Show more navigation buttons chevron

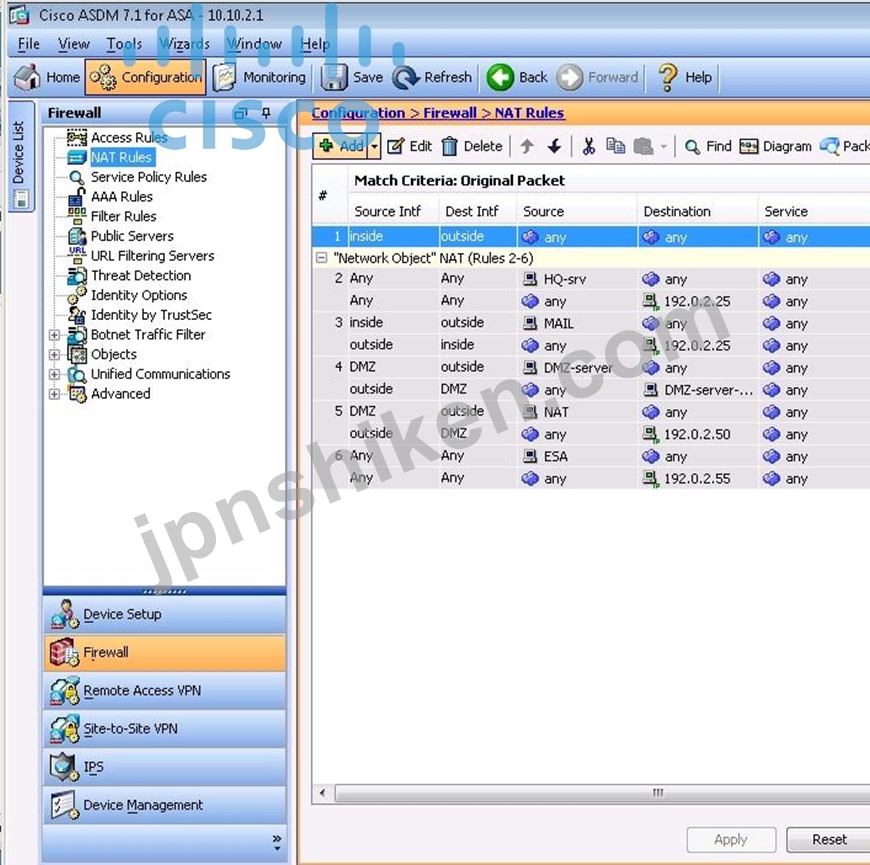(277, 842)
